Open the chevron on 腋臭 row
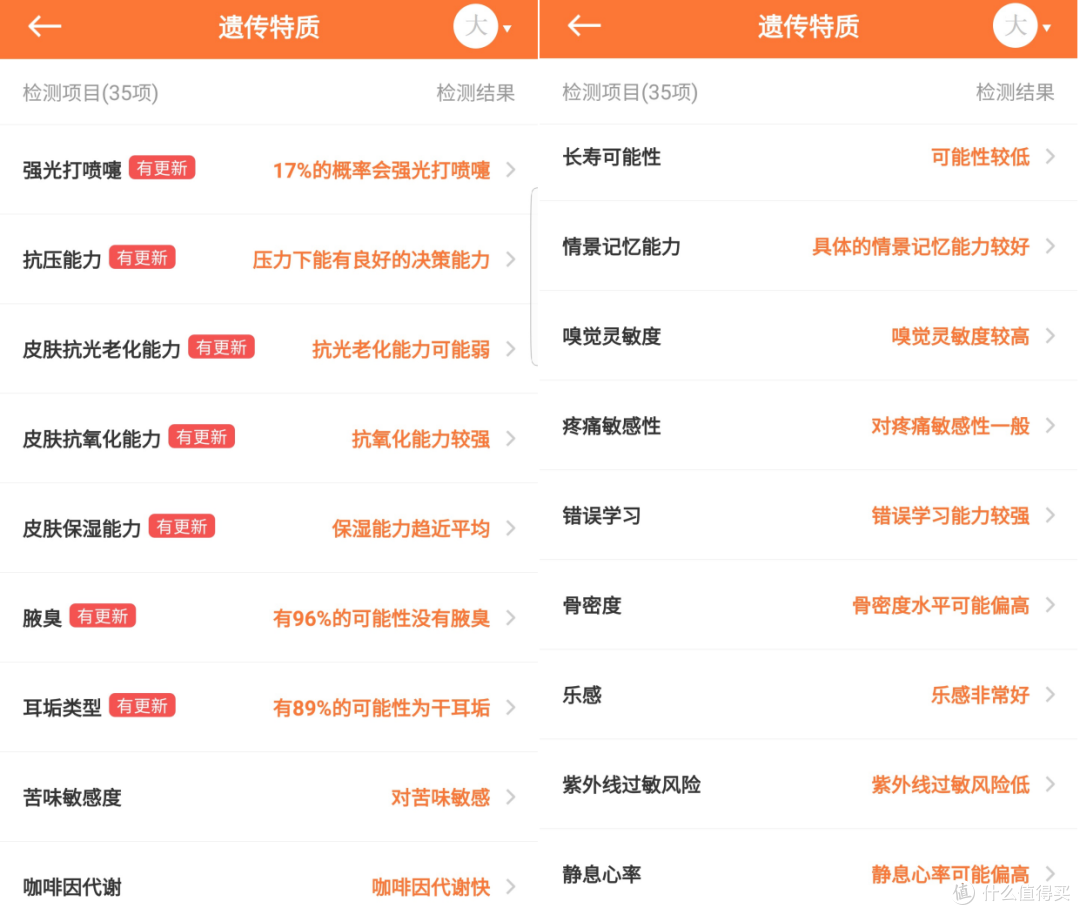This screenshot has height=915, width=1080. (x=511, y=617)
